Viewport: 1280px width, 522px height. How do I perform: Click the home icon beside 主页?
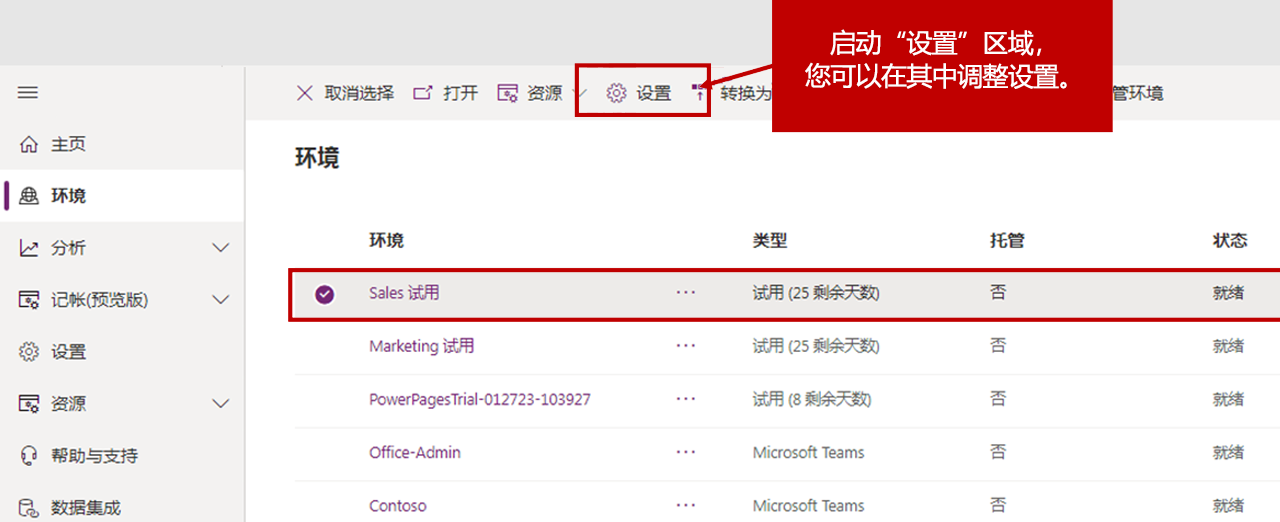(29, 145)
